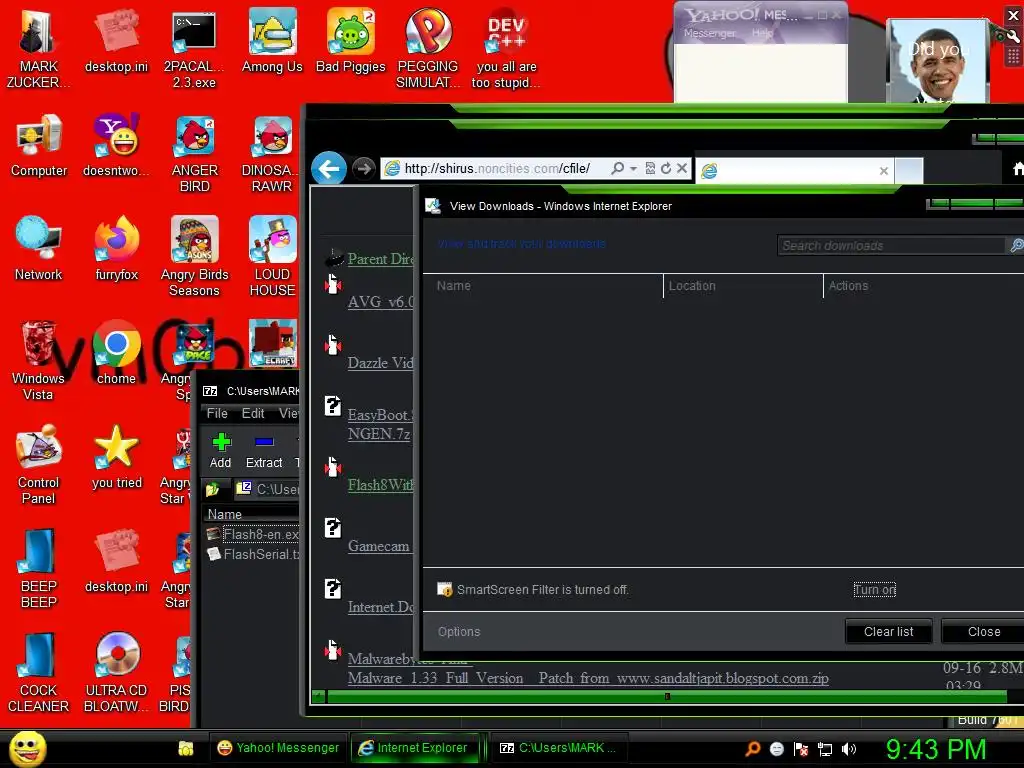Click the 7-Zip path address field

[267, 489]
